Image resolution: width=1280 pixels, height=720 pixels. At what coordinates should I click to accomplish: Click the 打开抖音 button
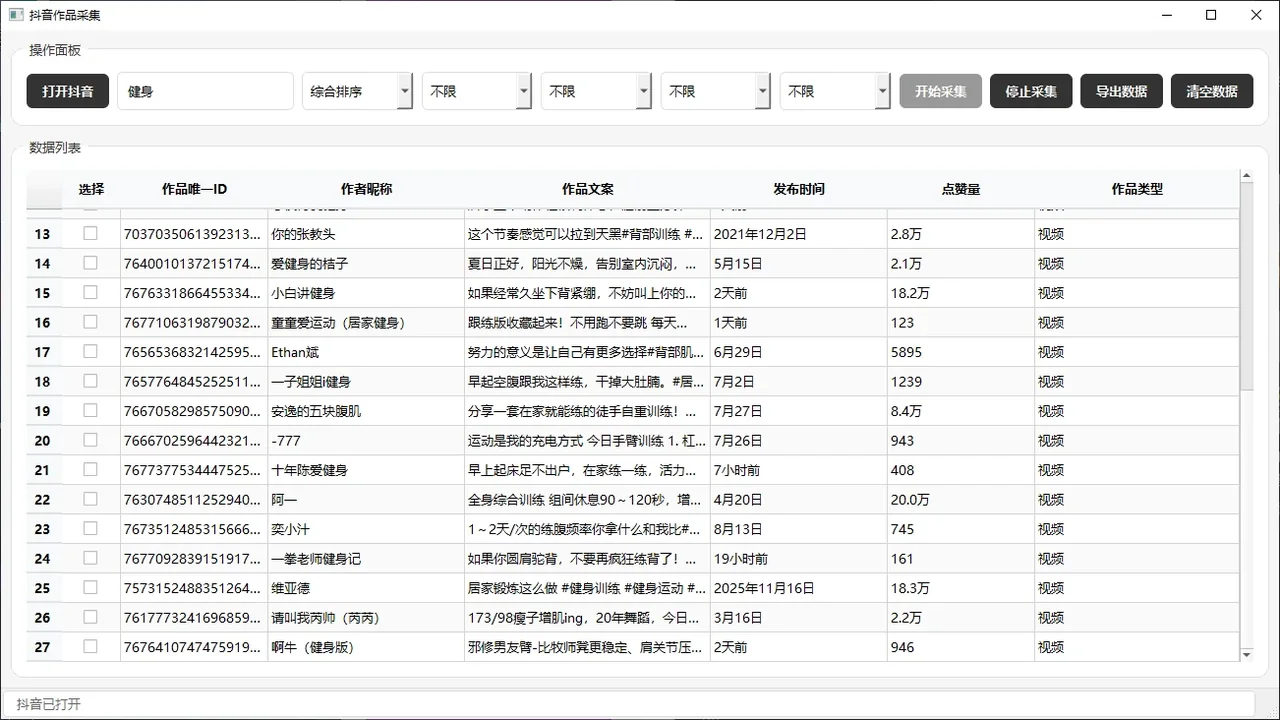click(68, 91)
